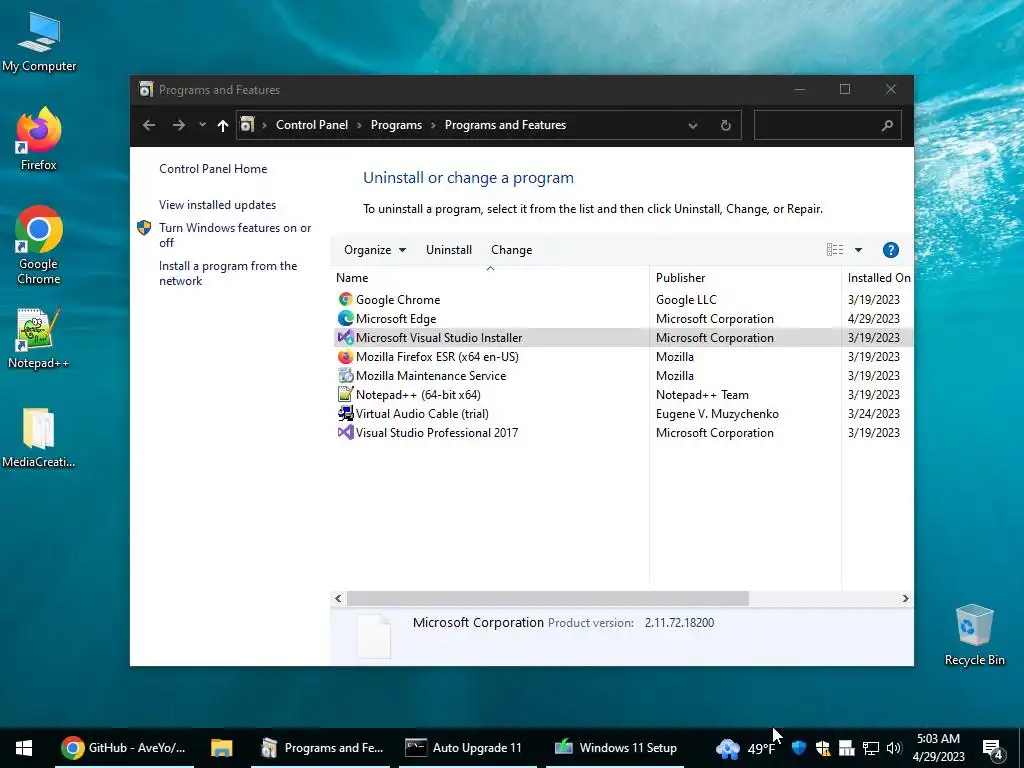
Task: Refresh the Programs and Features list
Action: (726, 125)
